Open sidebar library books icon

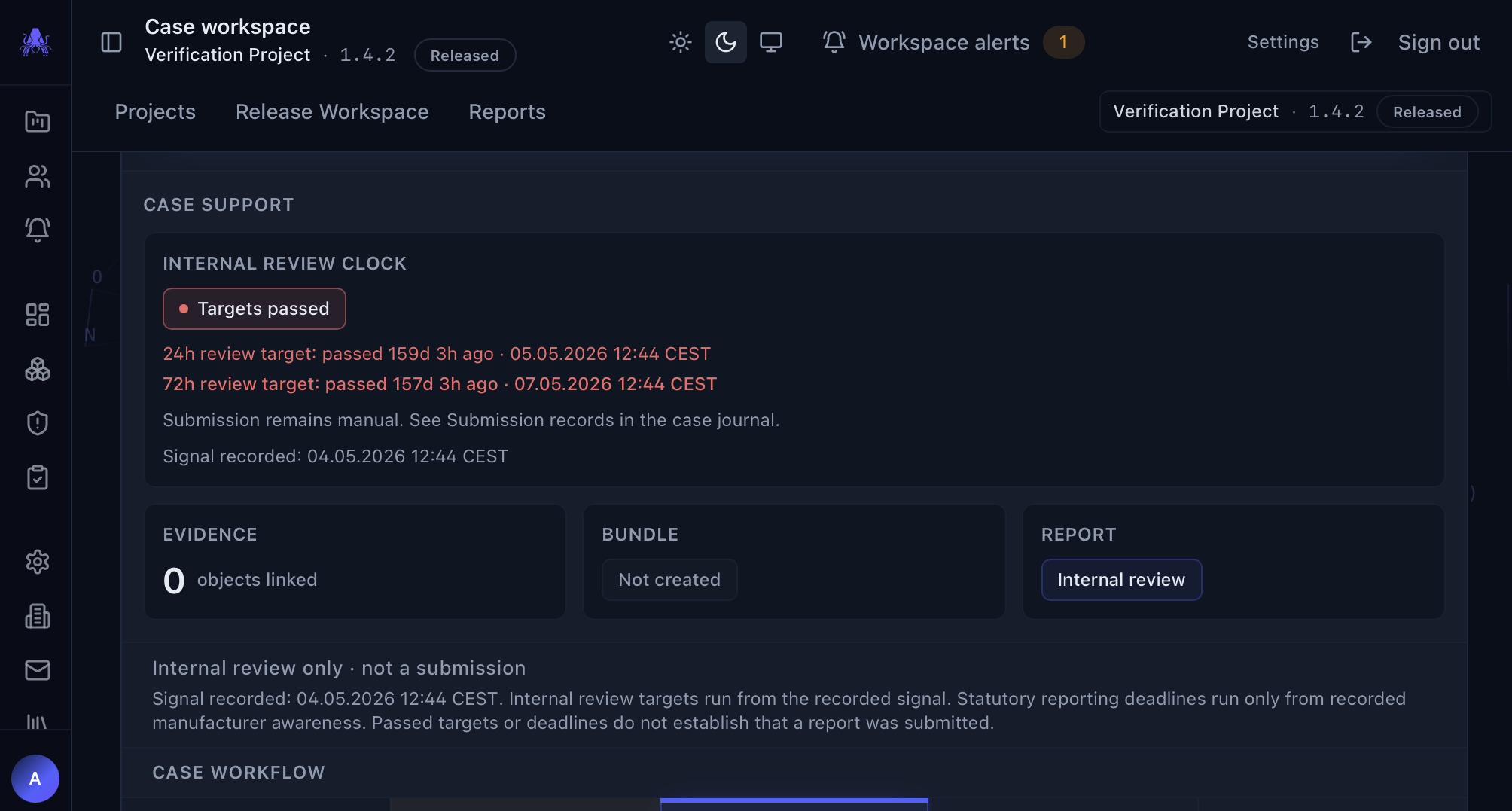[37, 721]
